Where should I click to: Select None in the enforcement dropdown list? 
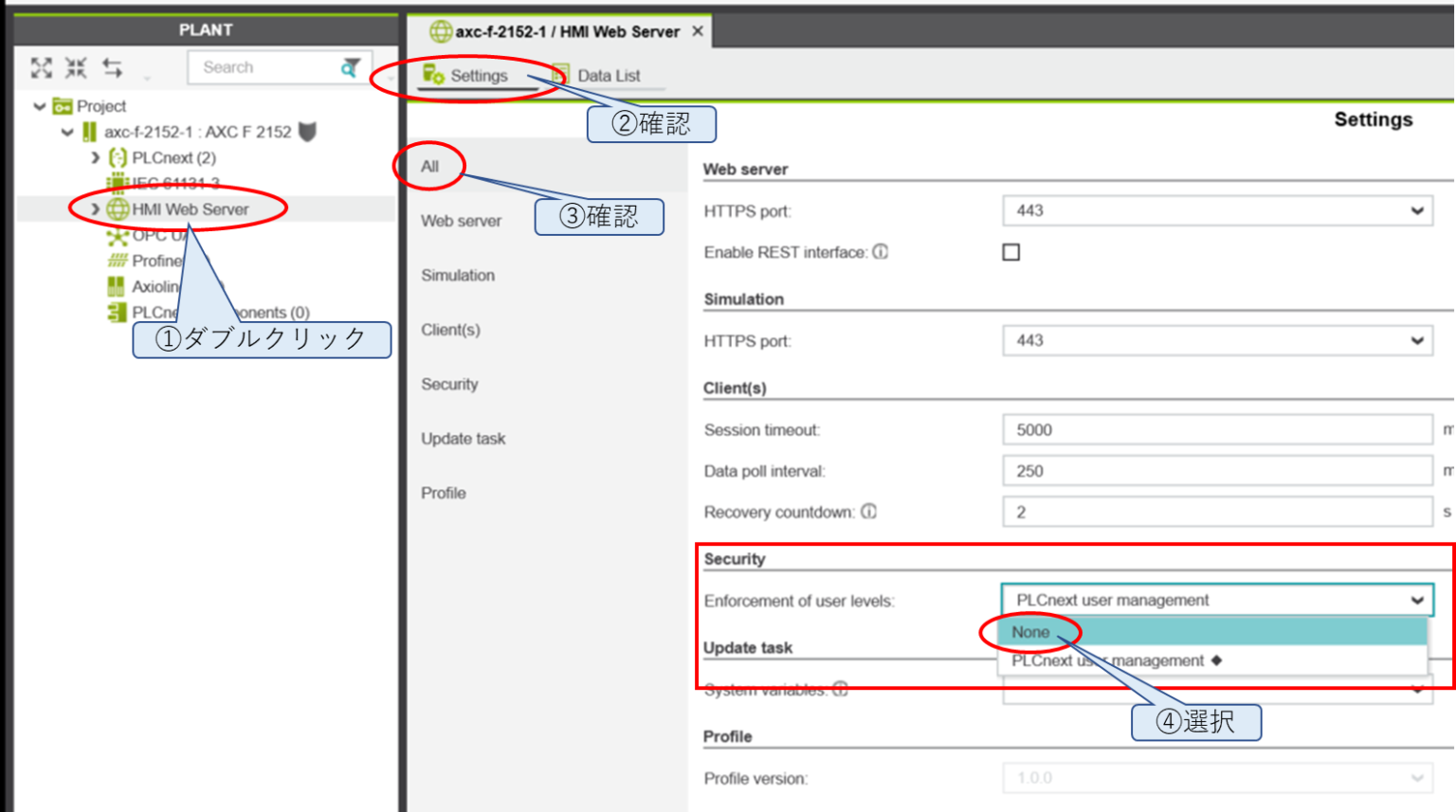tap(1030, 632)
